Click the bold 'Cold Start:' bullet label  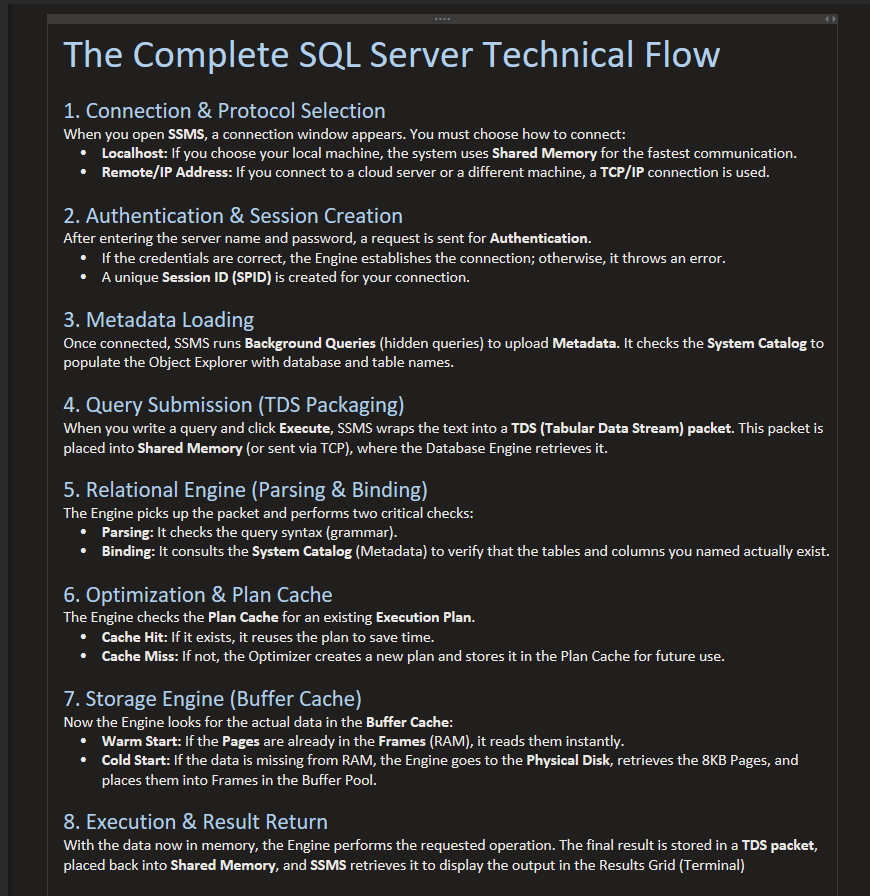135,761
